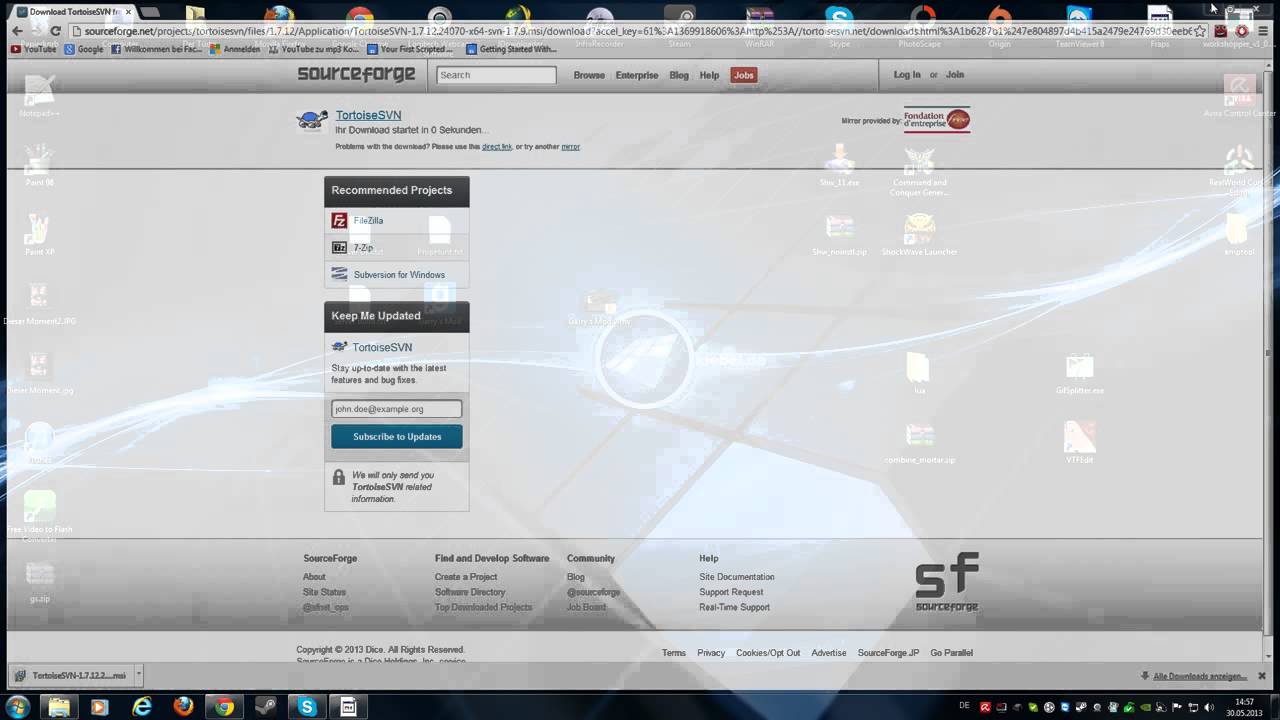
Task: Open Site Documentation footer link
Action: [737, 577]
